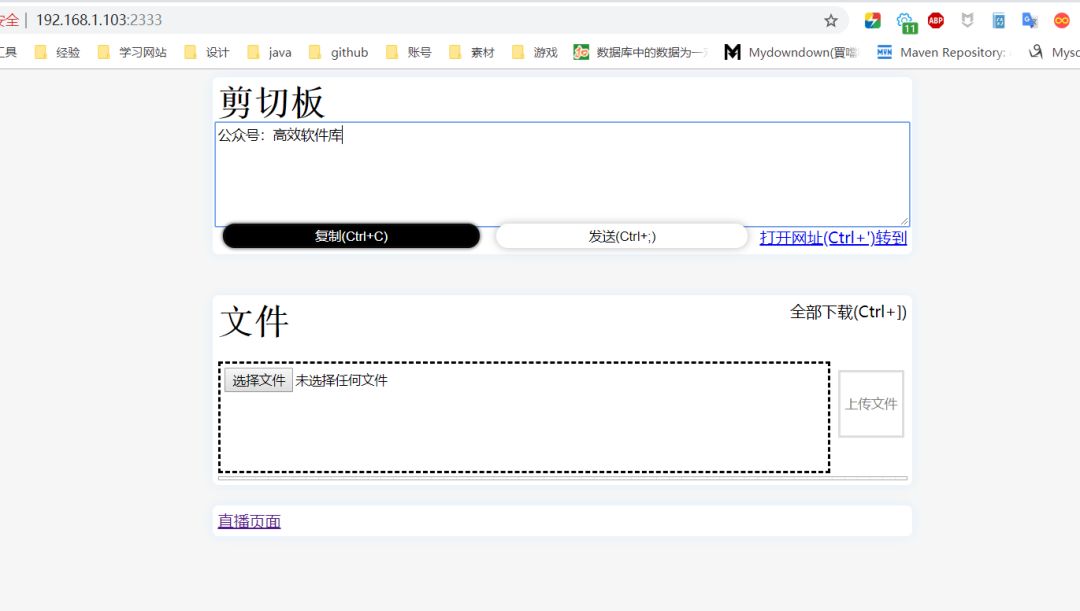Click the 复制(Ctrl+C) button
Viewport: 1080px width, 611px height.
(x=351, y=235)
